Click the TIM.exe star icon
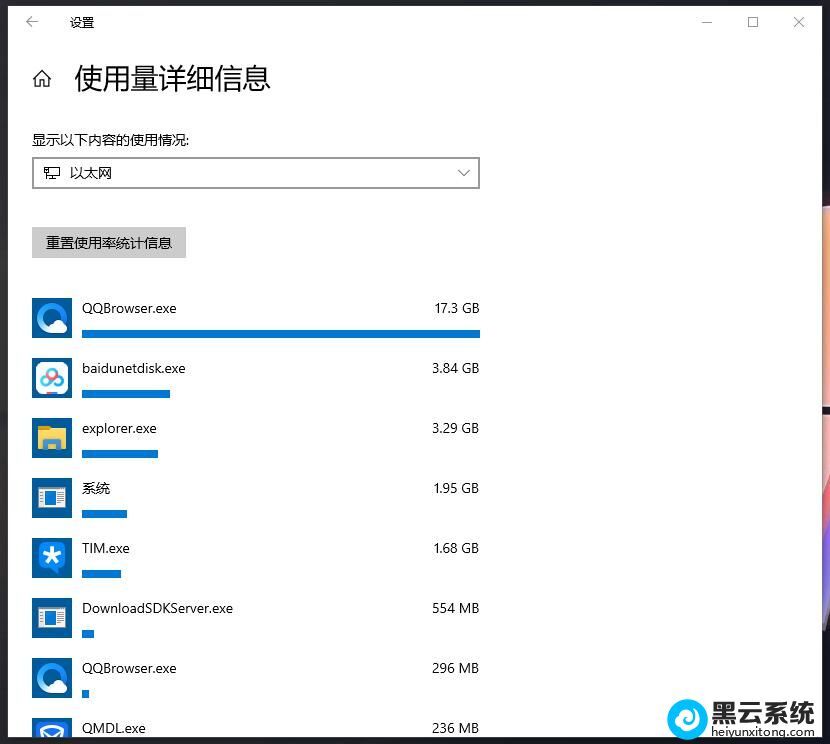Screen dimensions: 830x744 pos(52,558)
